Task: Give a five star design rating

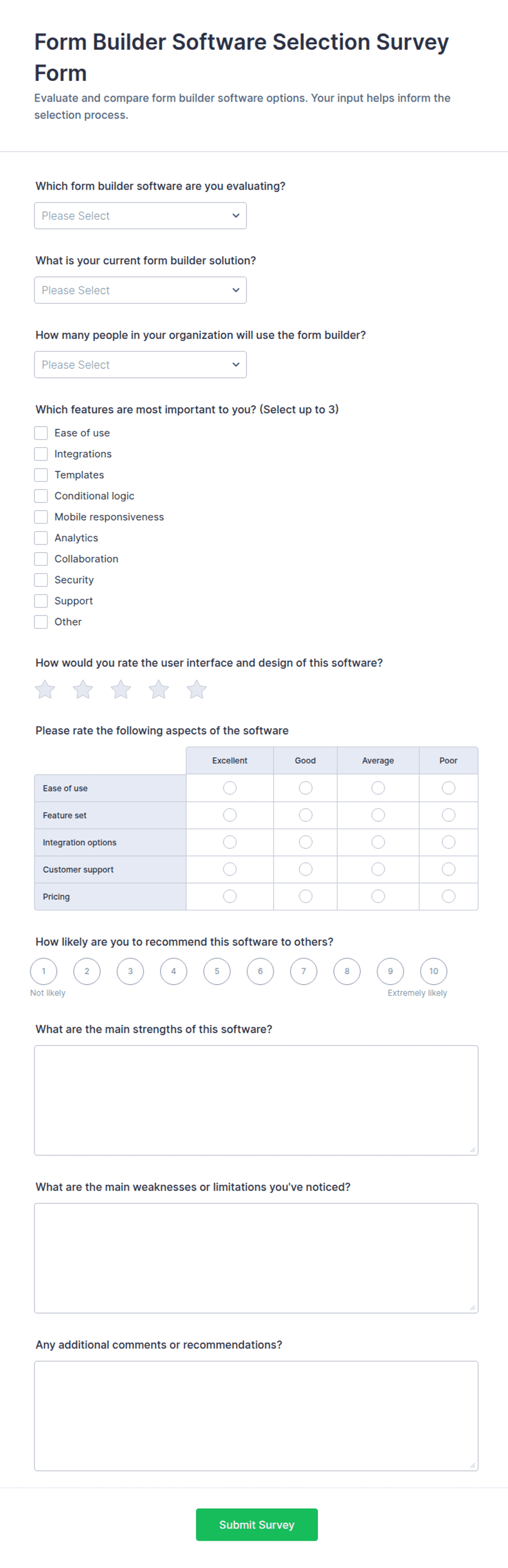Action: pos(197,689)
